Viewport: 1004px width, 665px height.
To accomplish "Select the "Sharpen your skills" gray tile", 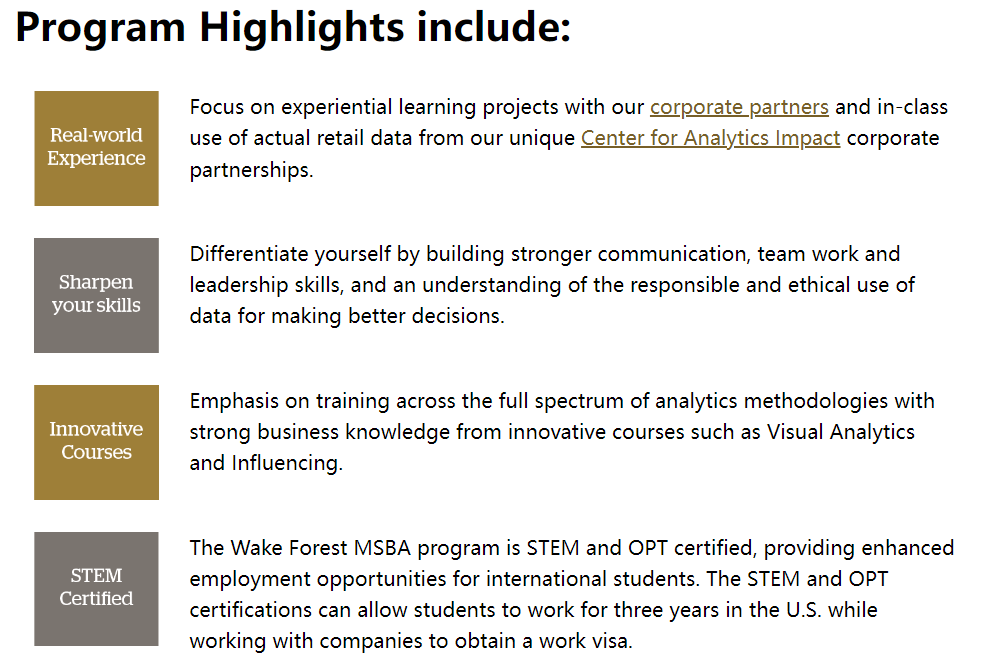I will click(x=96, y=295).
